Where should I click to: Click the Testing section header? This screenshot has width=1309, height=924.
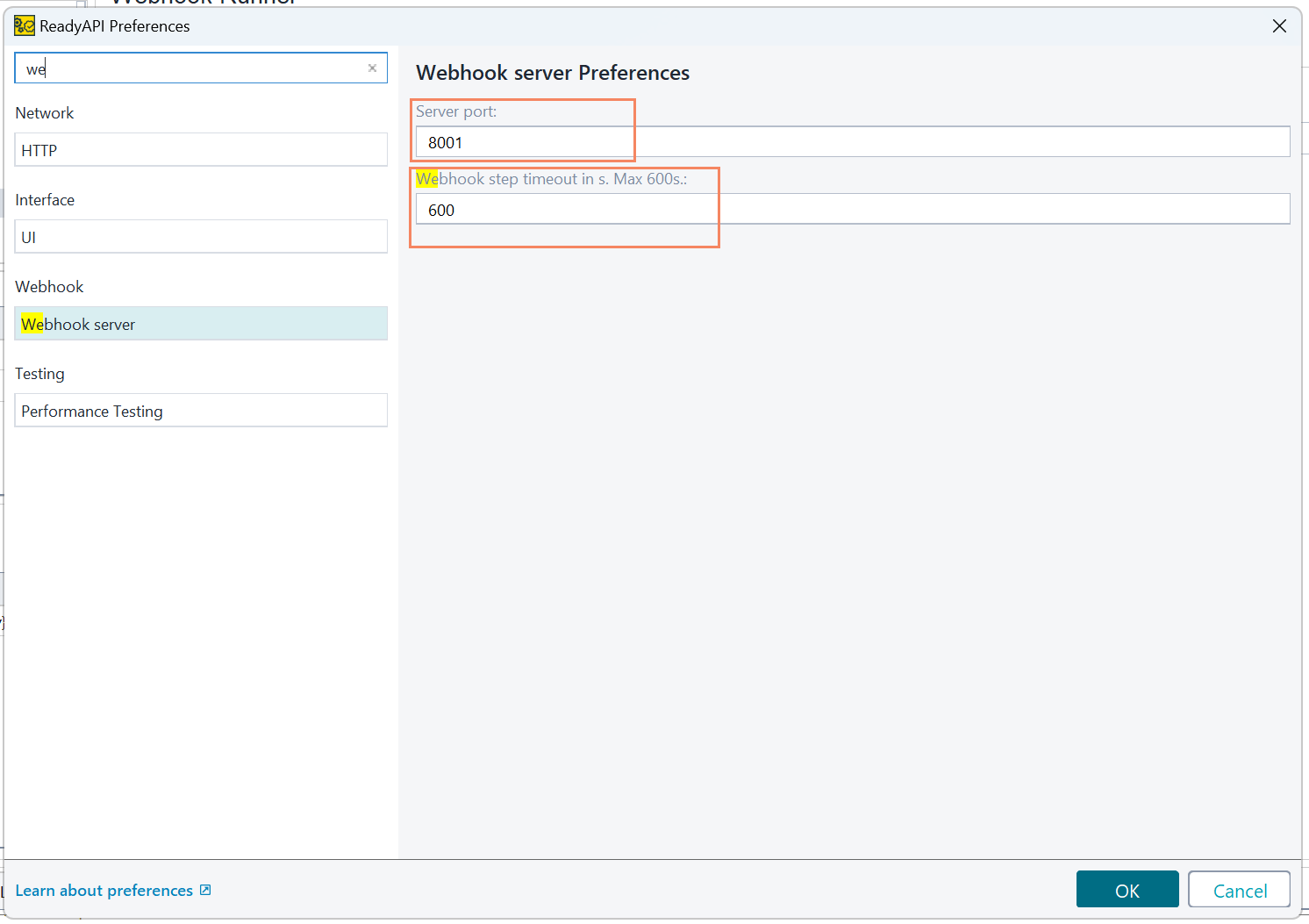click(x=39, y=373)
